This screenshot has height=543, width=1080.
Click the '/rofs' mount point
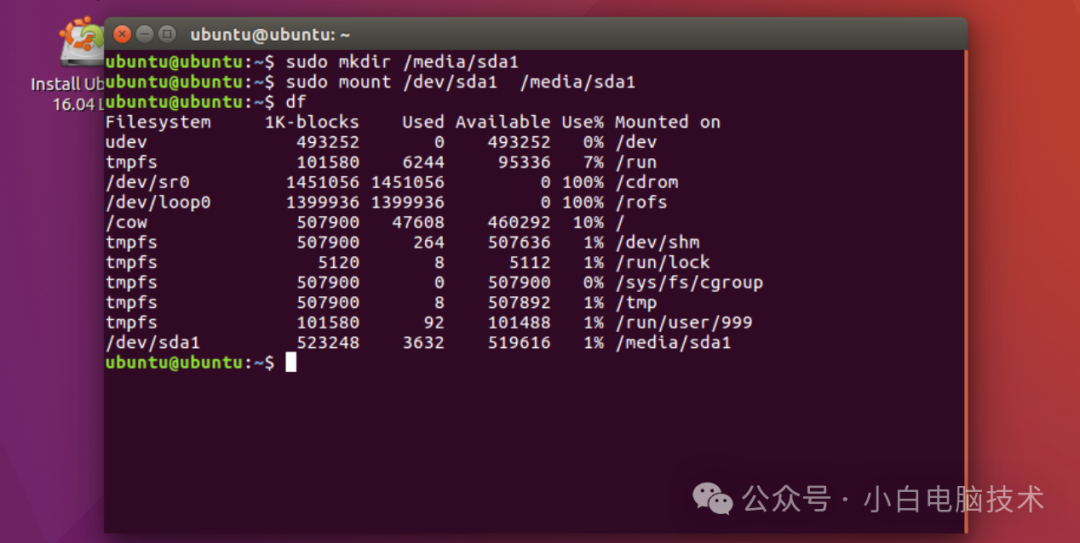pos(641,203)
